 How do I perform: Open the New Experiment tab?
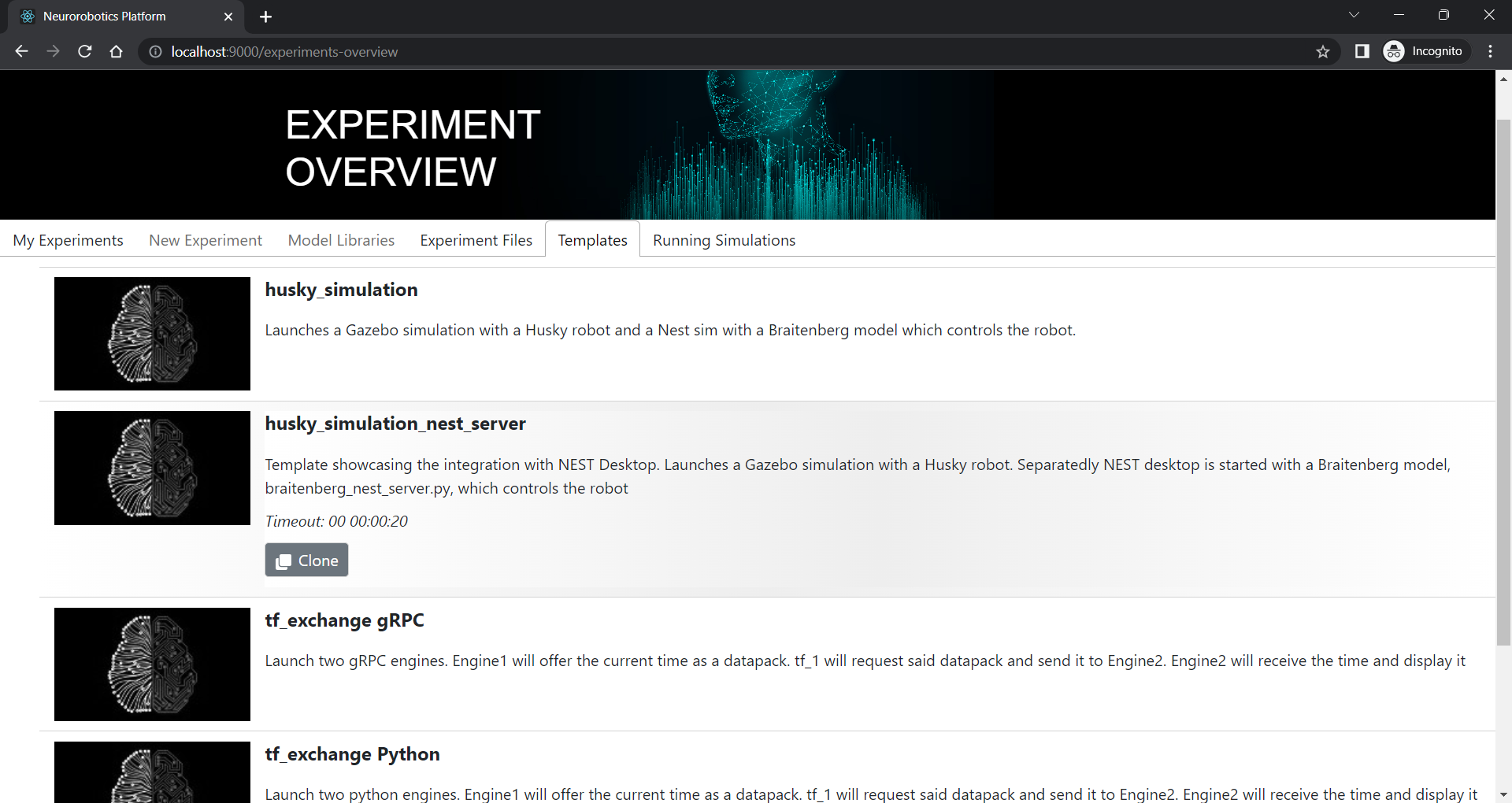click(206, 240)
